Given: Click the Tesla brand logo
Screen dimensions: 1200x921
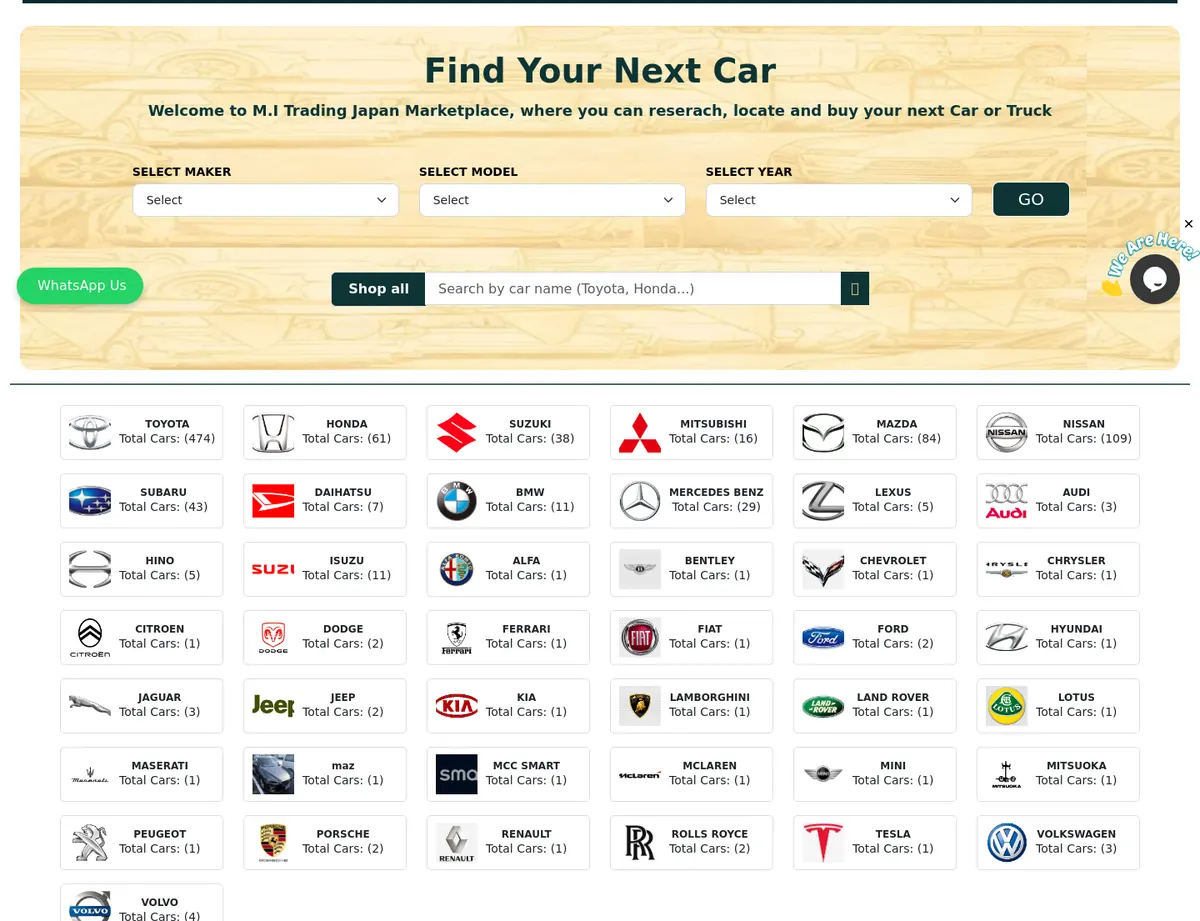Looking at the screenshot, I should click(823, 843).
